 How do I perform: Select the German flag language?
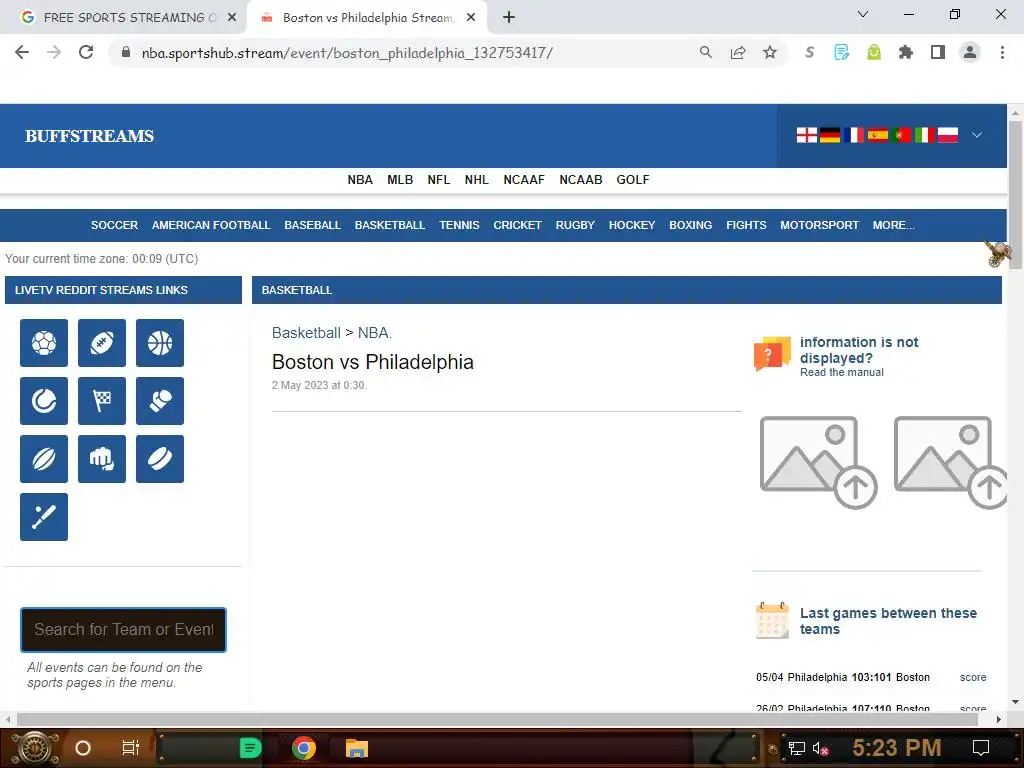coord(830,135)
